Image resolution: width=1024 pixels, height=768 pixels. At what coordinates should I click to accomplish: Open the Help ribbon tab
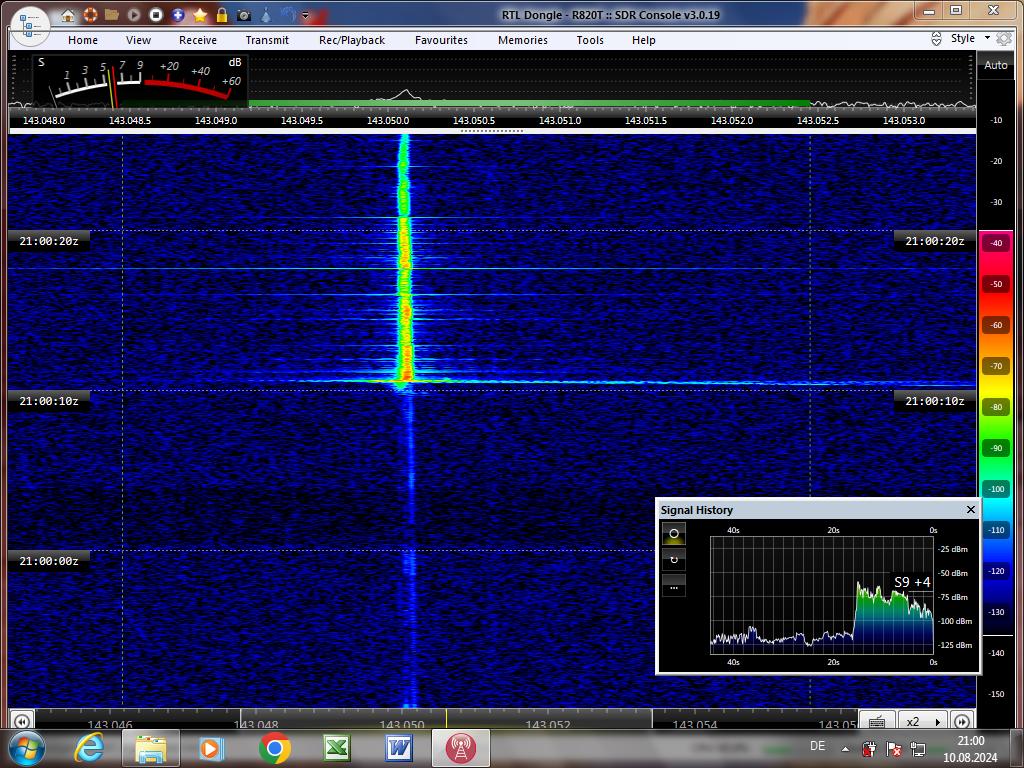[643, 40]
